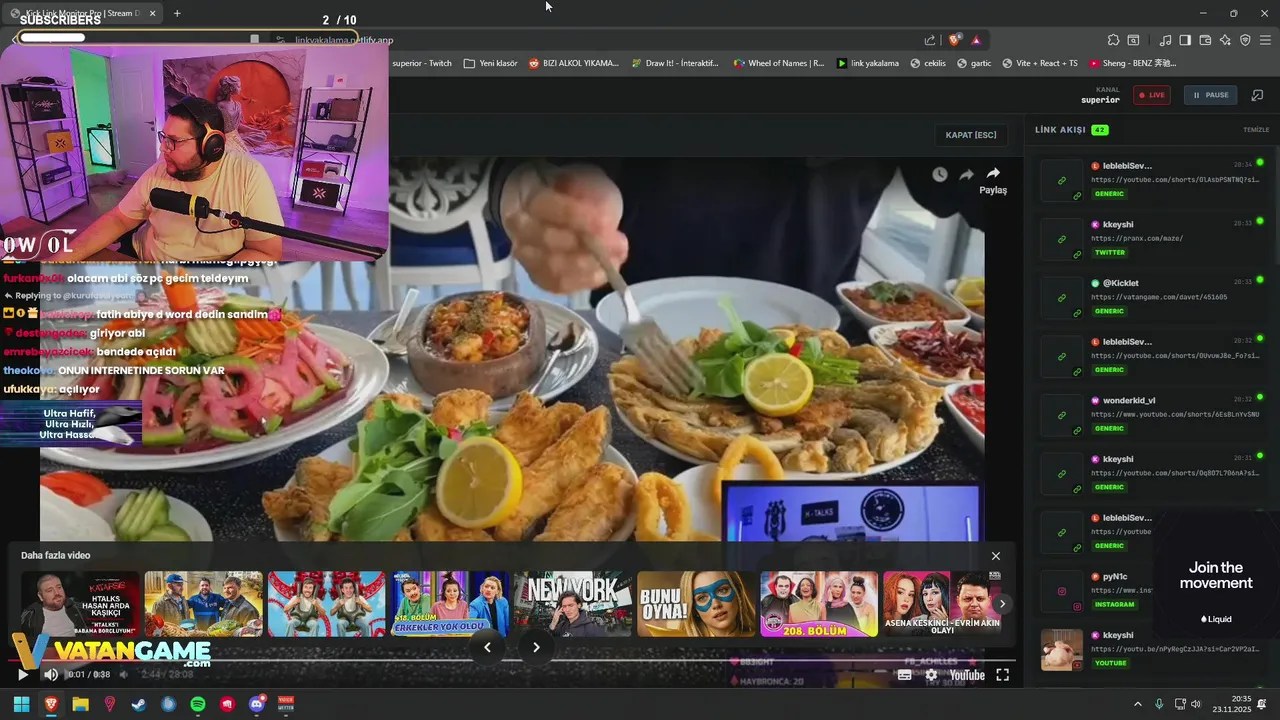Open the 'Vite + React + TS' bookmark
Screen dimensions: 1280x720
click(x=1040, y=63)
